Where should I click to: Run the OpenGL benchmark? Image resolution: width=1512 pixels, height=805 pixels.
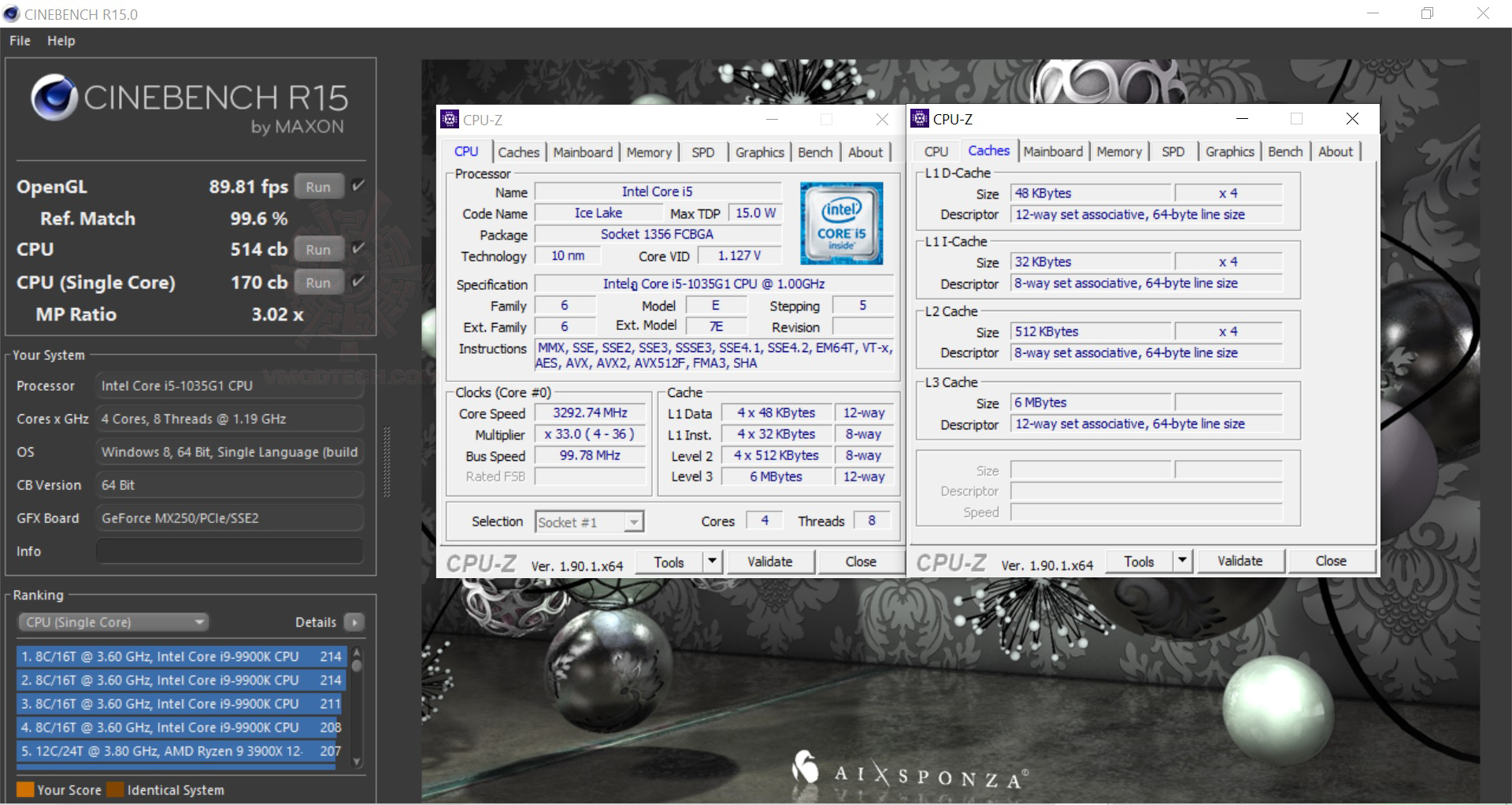pos(318,187)
